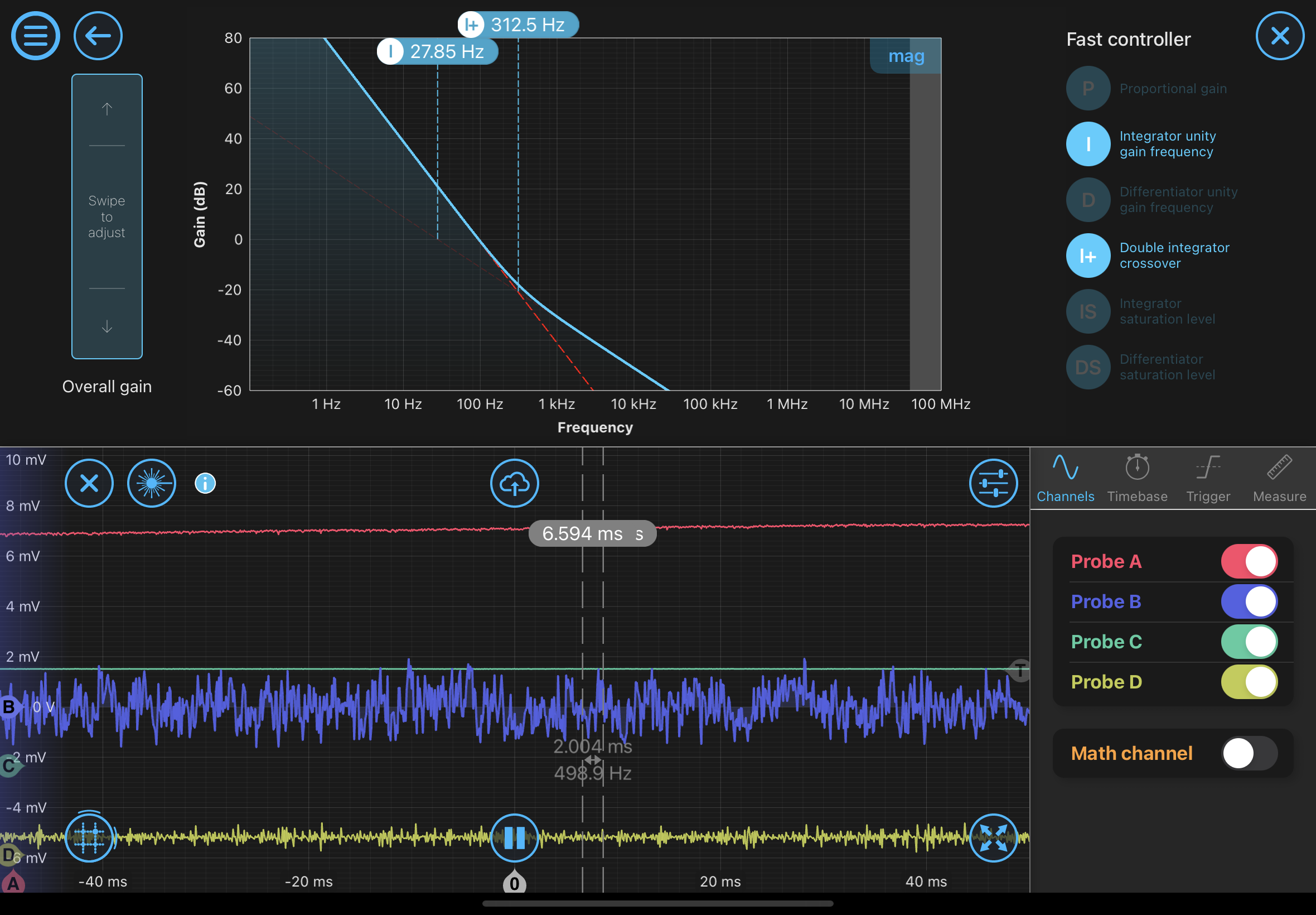Click the 498.9 Hz cursor frequency label
This screenshot has width=1316, height=915.
(x=592, y=773)
